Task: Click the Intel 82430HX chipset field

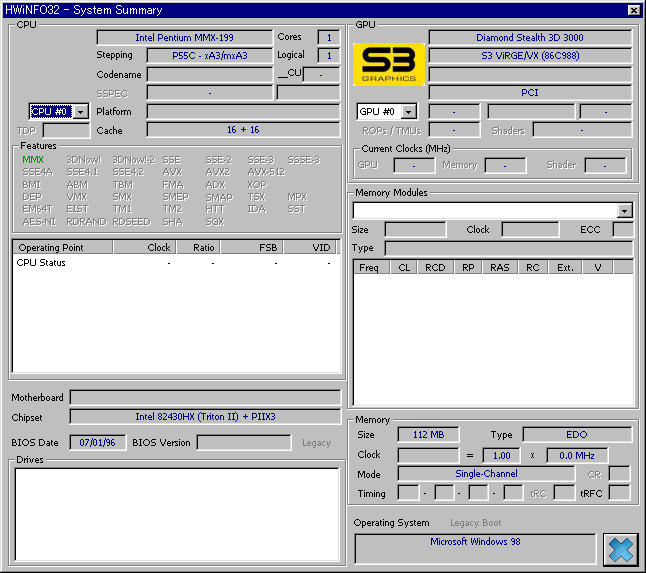Action: click(206, 416)
